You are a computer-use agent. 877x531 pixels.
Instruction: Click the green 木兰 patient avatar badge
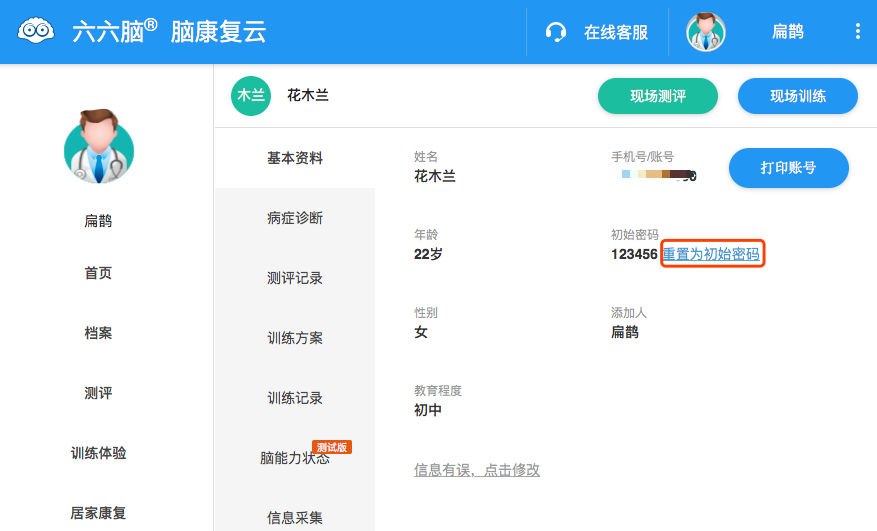click(x=251, y=96)
